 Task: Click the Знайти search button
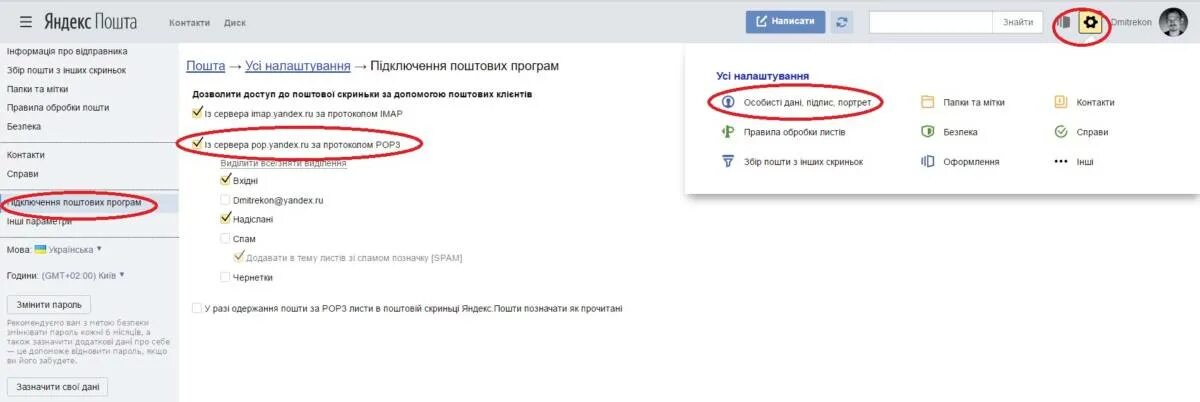click(x=1018, y=21)
